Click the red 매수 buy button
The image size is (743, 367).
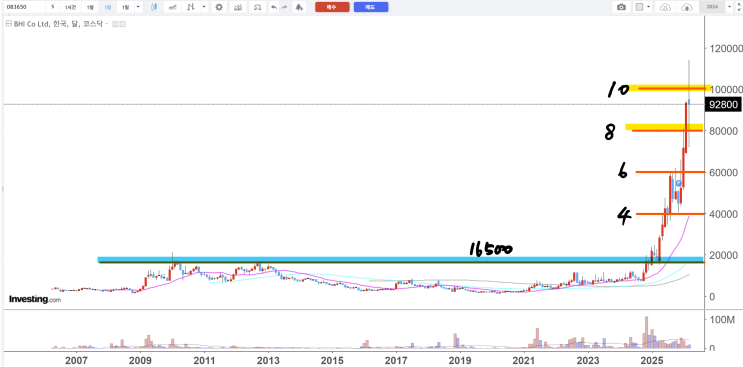(332, 7)
